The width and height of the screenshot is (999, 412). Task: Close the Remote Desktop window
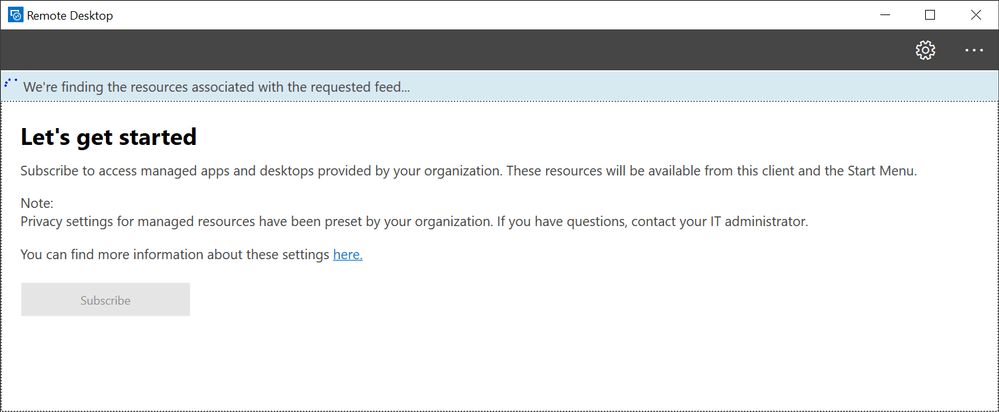click(x=975, y=15)
